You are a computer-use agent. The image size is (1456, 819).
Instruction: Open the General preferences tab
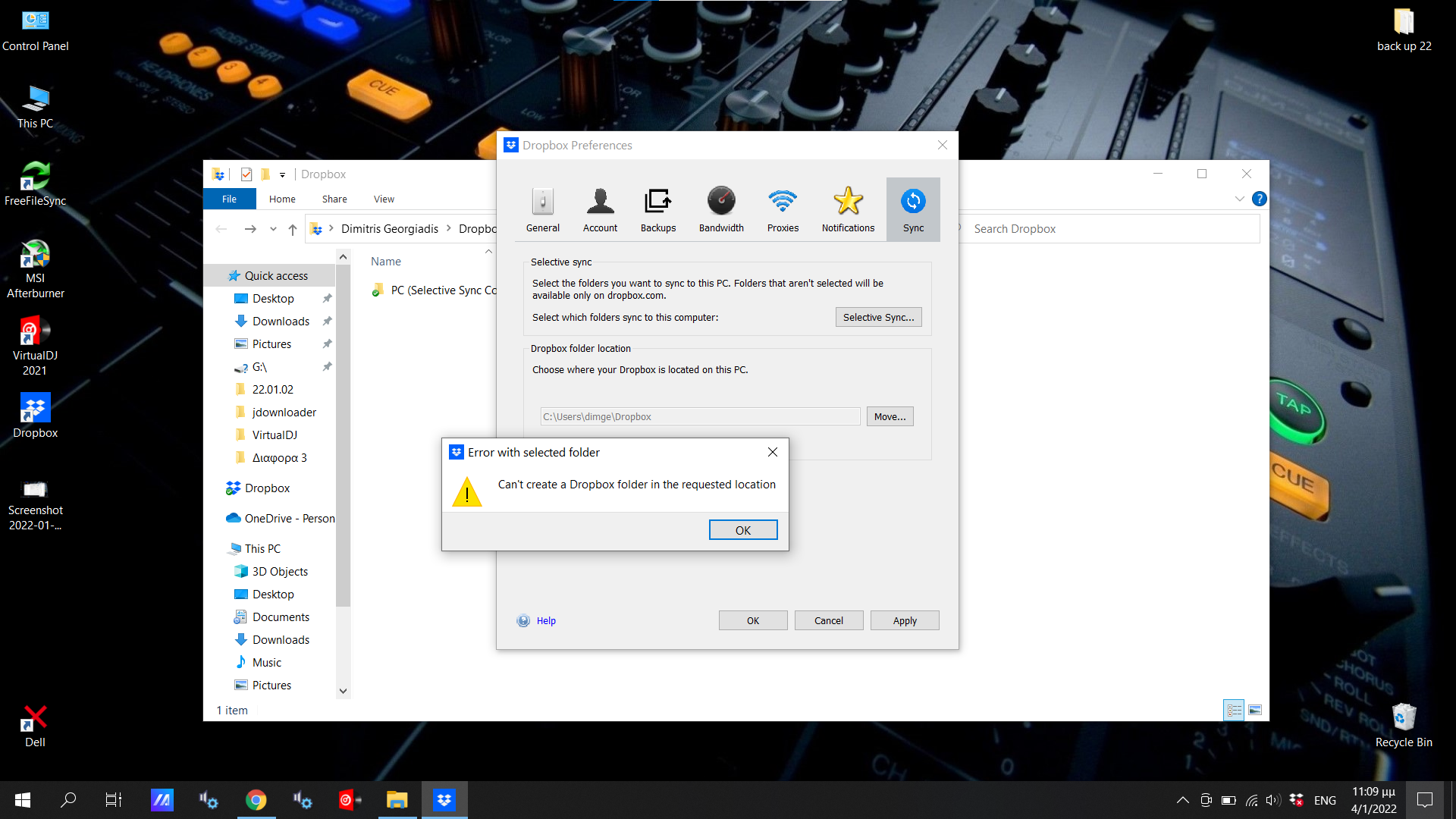pyautogui.click(x=542, y=210)
